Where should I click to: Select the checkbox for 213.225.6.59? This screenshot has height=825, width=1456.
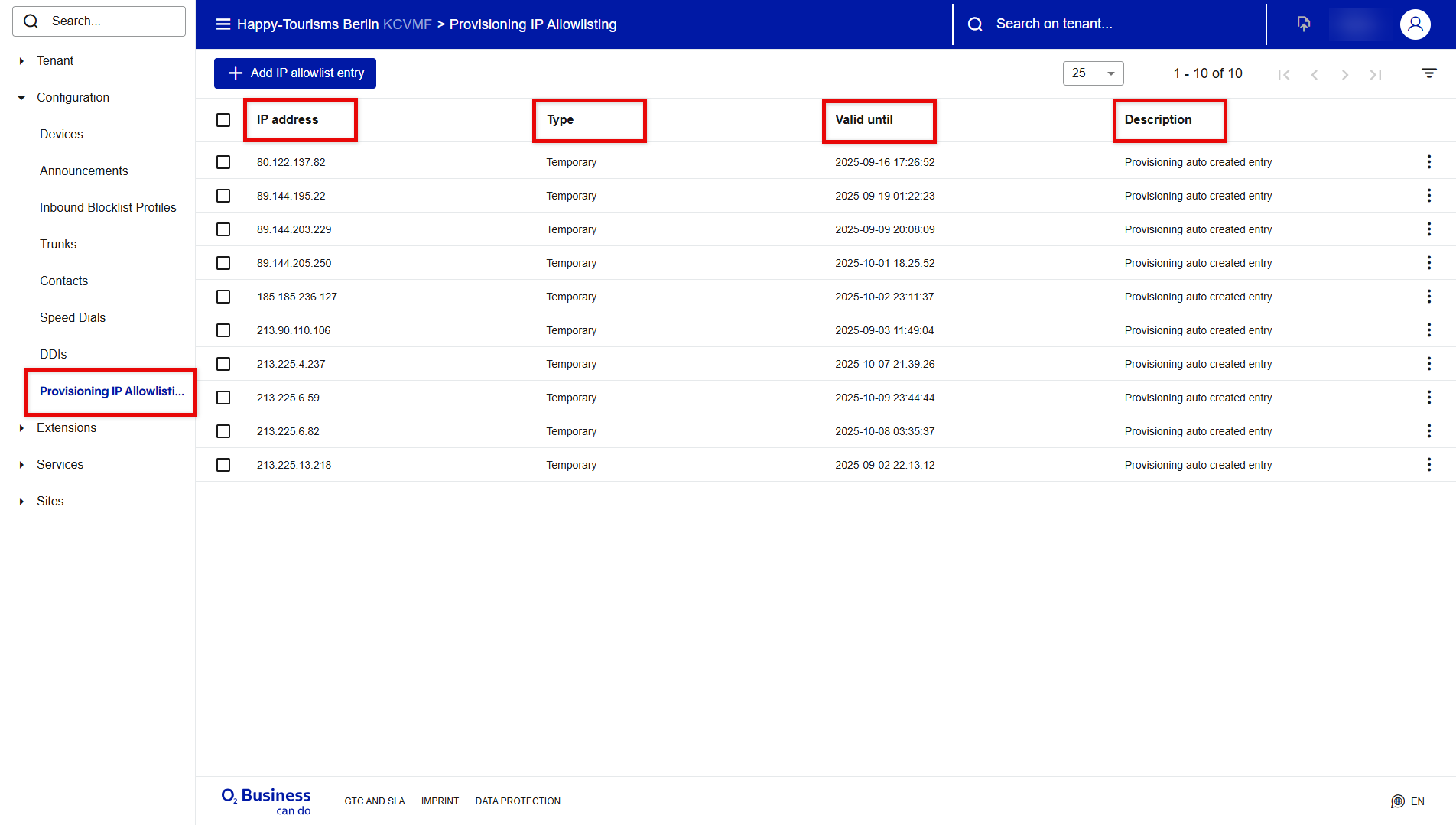[x=223, y=398]
